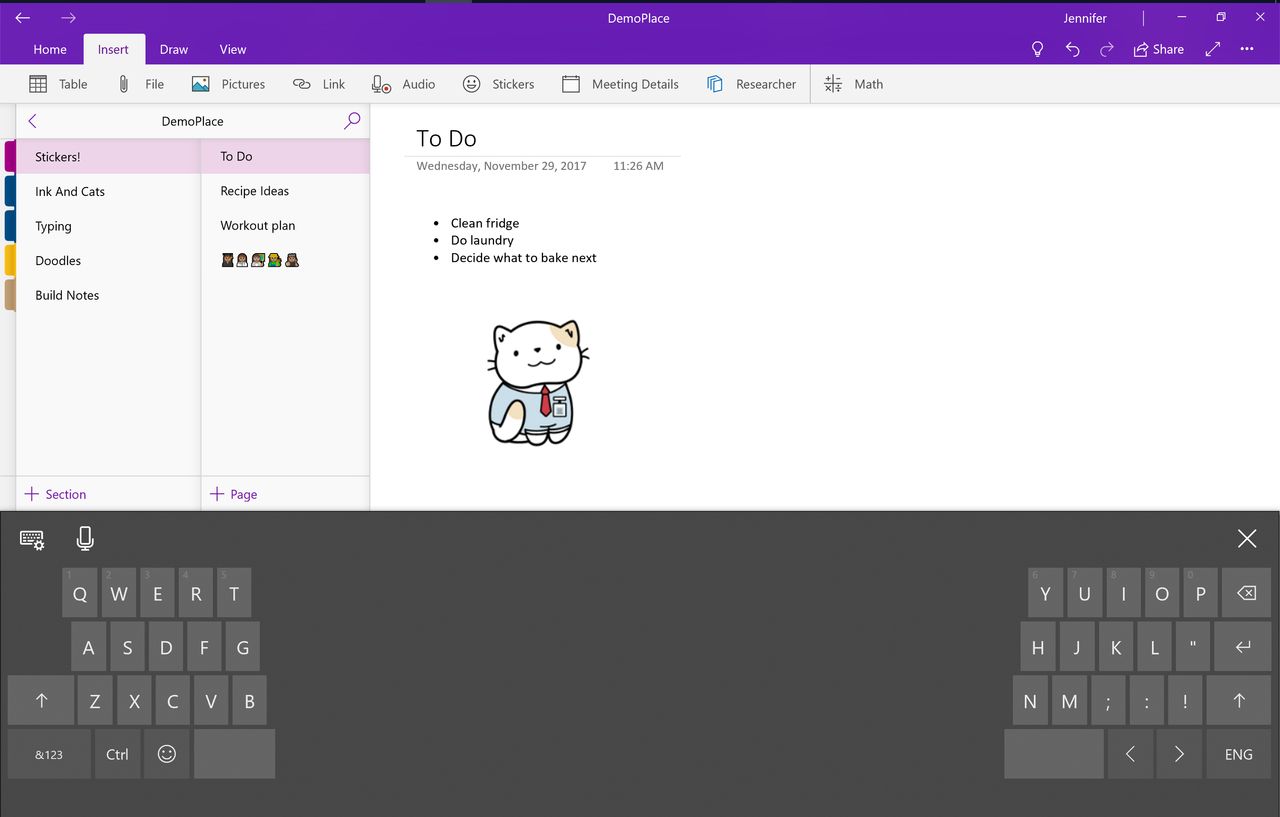
Task: Tap the Enter return key
Action: (x=1243, y=647)
